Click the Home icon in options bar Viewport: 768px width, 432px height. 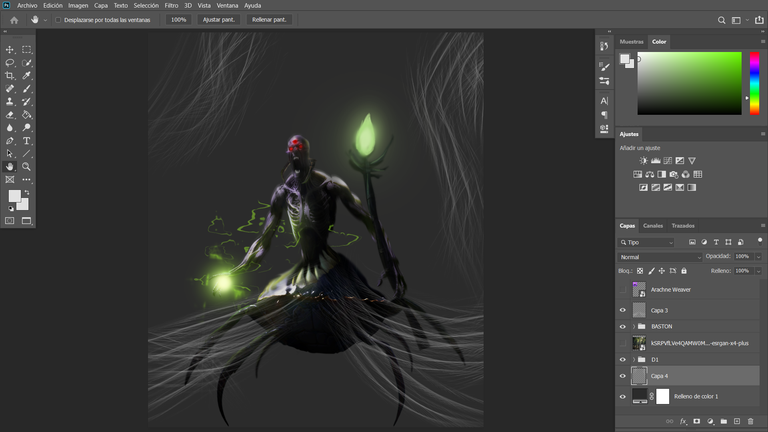14,20
